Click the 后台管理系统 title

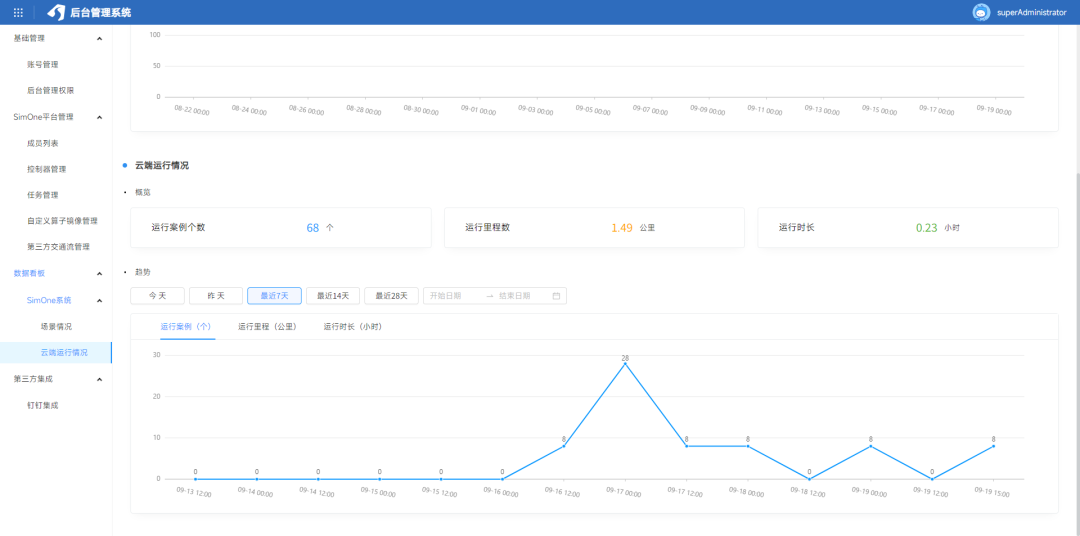(101, 12)
